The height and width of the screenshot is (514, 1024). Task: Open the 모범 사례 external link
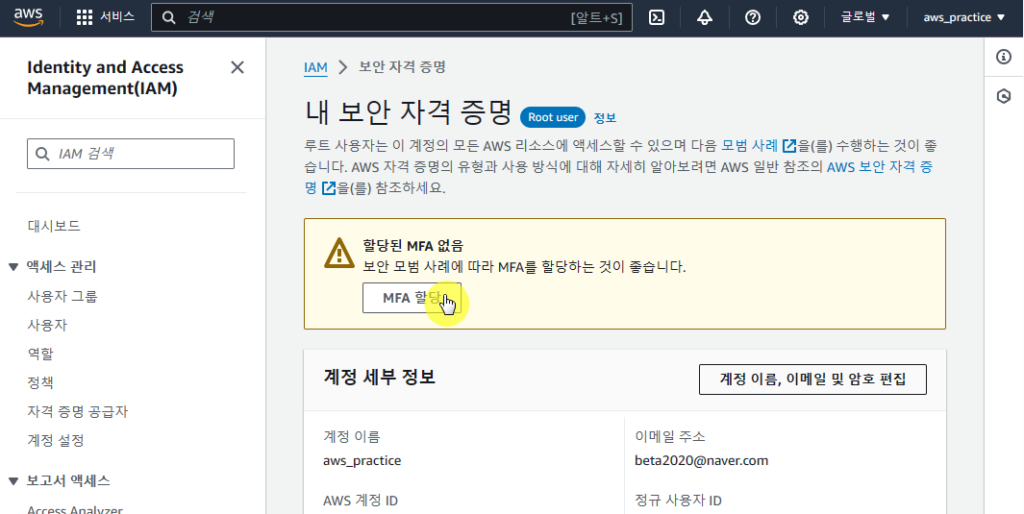point(759,146)
